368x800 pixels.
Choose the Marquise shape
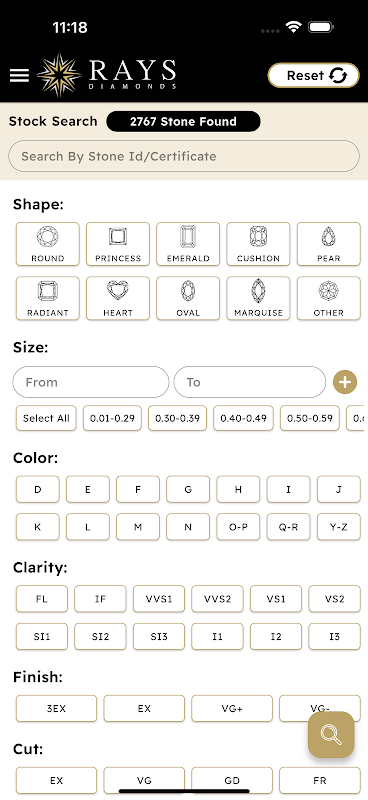tap(258, 298)
